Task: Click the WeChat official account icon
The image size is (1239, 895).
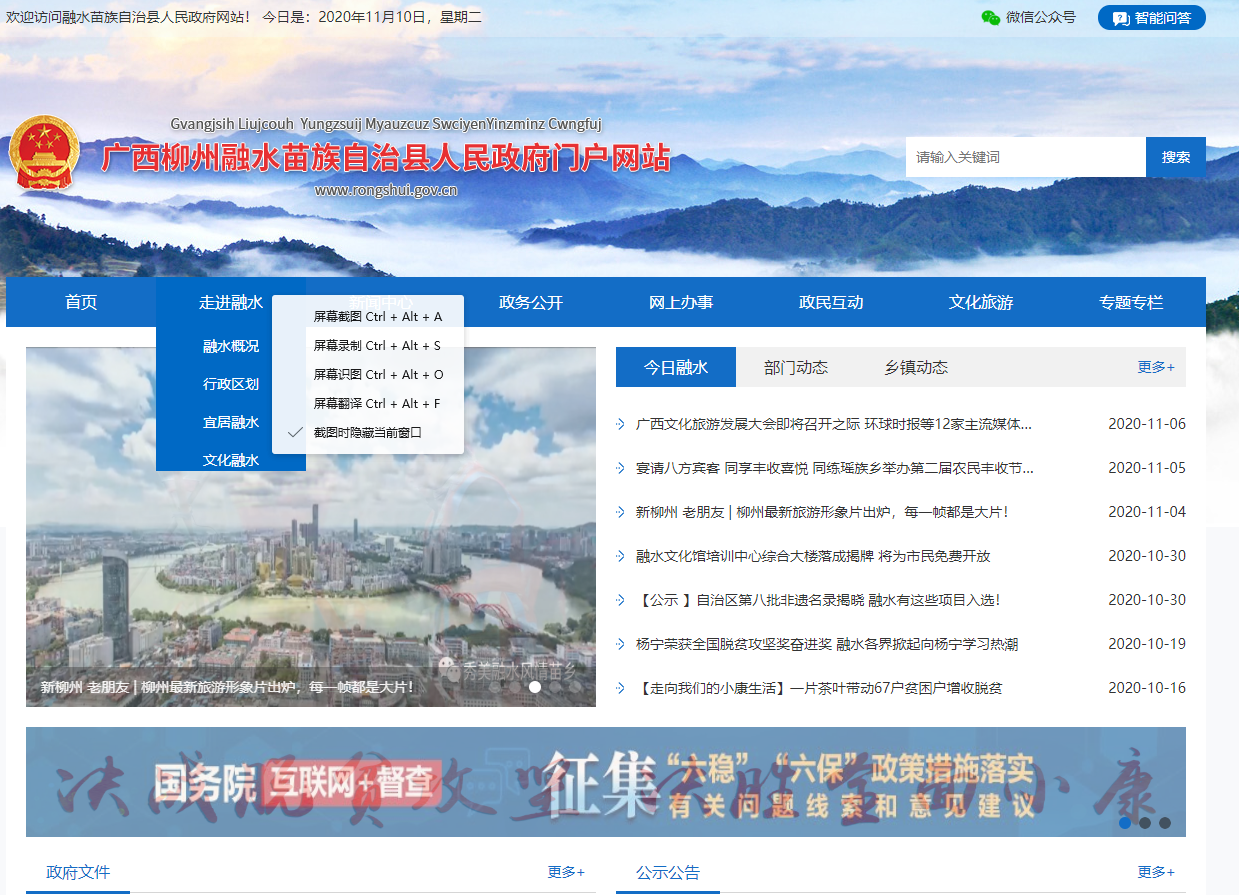Action: click(x=990, y=17)
